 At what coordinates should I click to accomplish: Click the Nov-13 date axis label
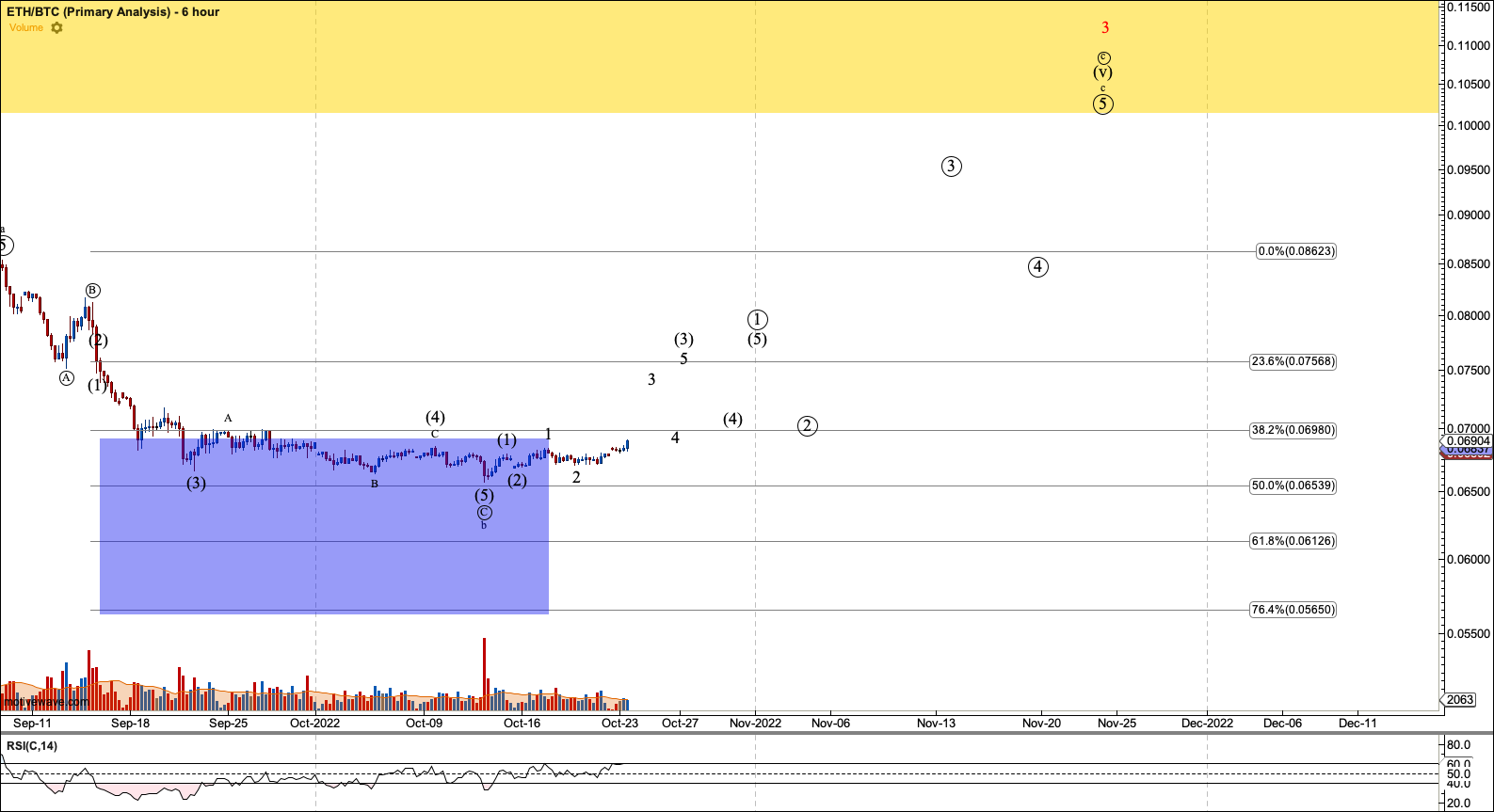tap(936, 724)
